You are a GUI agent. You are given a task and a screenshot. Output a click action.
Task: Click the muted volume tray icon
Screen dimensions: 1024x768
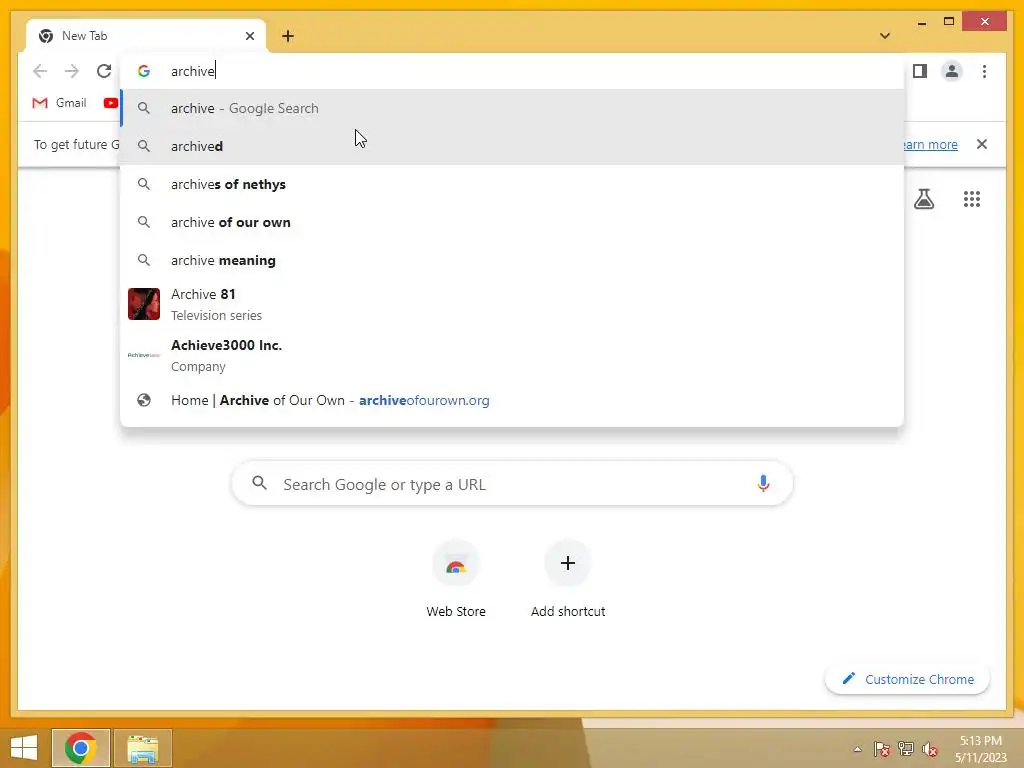coord(930,749)
